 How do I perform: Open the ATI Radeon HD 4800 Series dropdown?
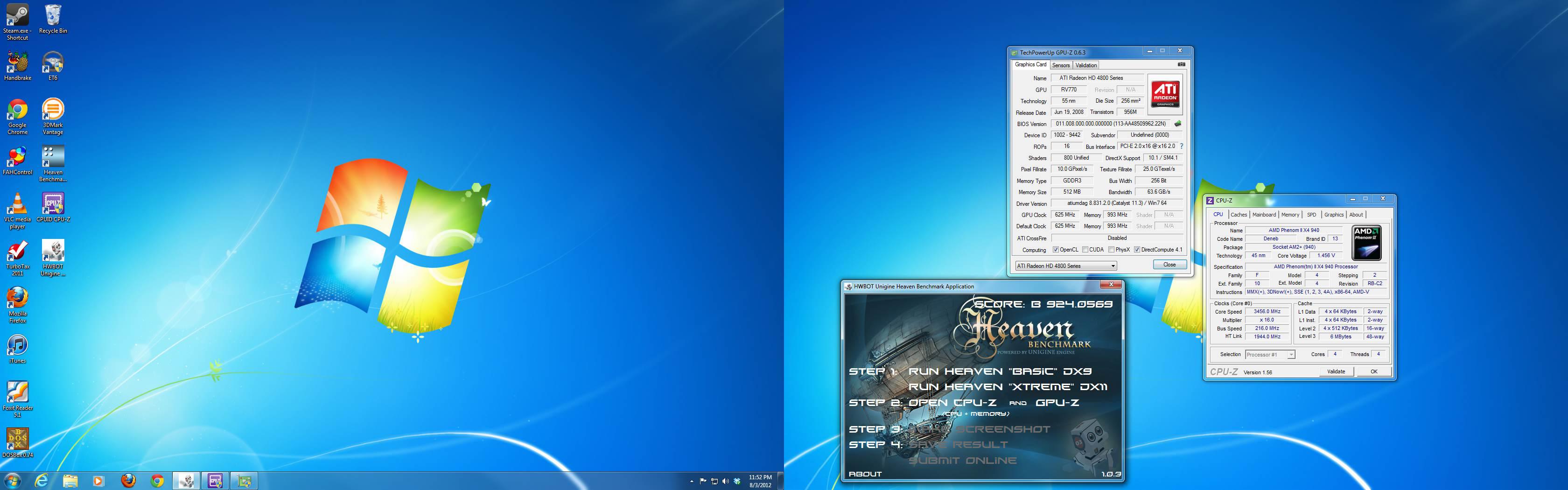[1066, 266]
